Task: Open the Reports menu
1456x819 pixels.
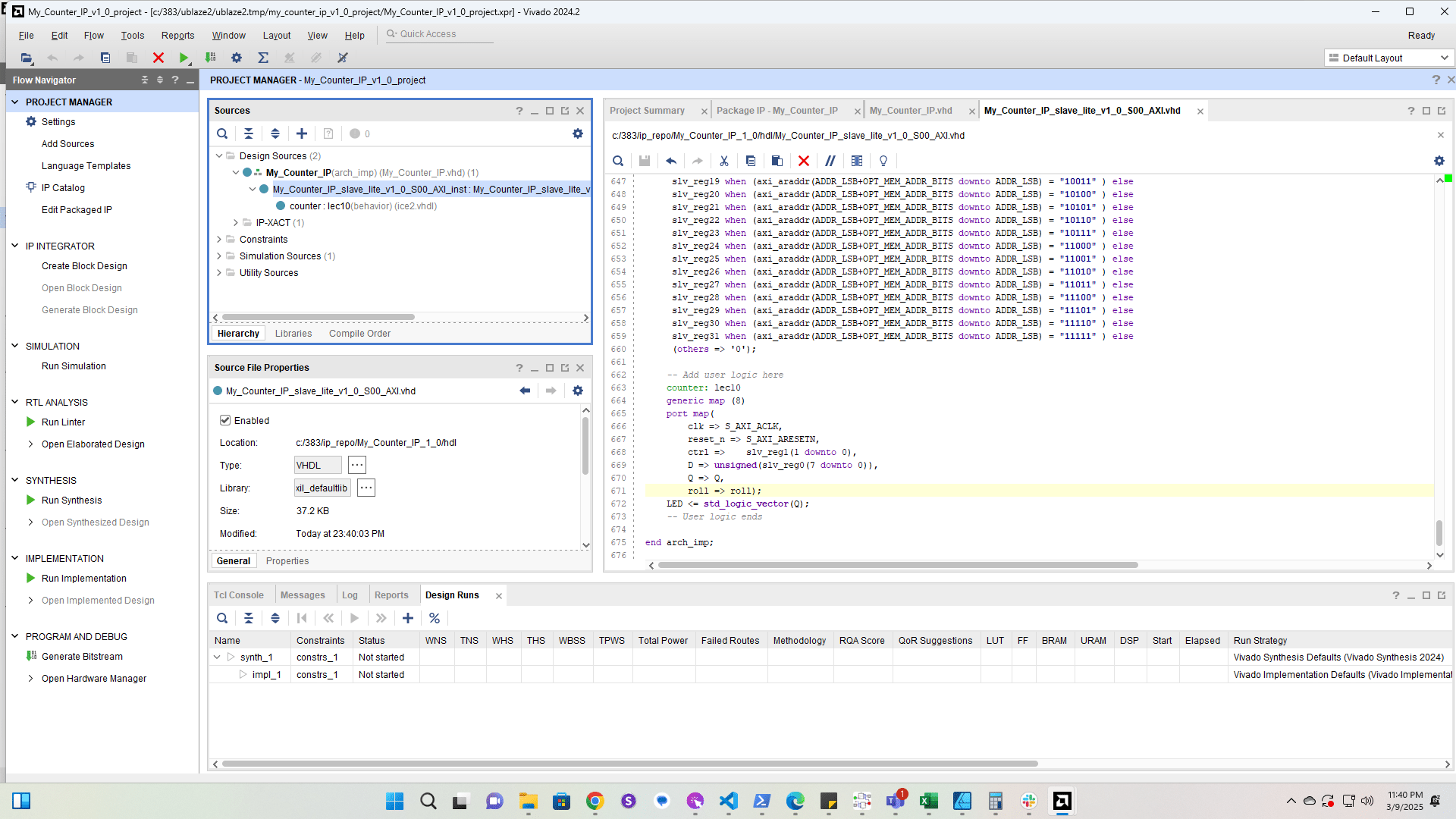Action: tap(177, 36)
